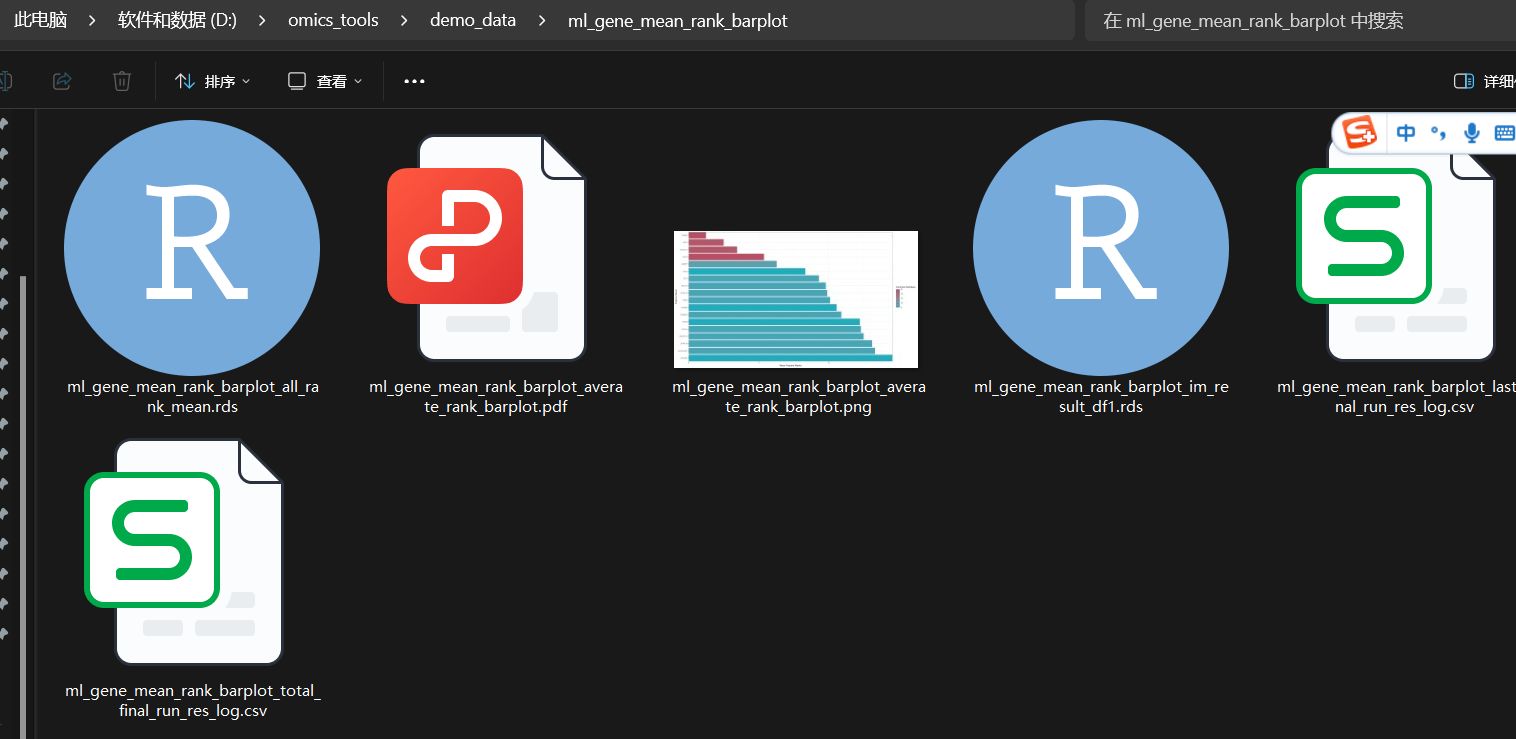Select the averate_rank_barplot.png thumbnail
Viewport: 1516px width, 739px height.
796,299
